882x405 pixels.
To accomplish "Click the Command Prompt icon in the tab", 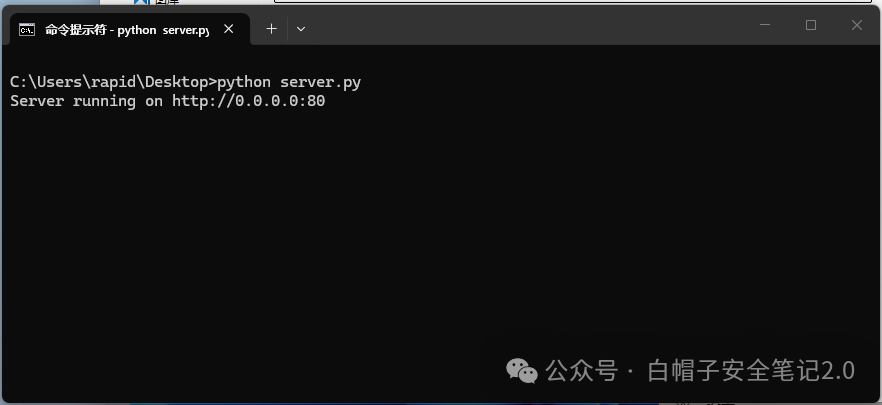I will 26,29.
